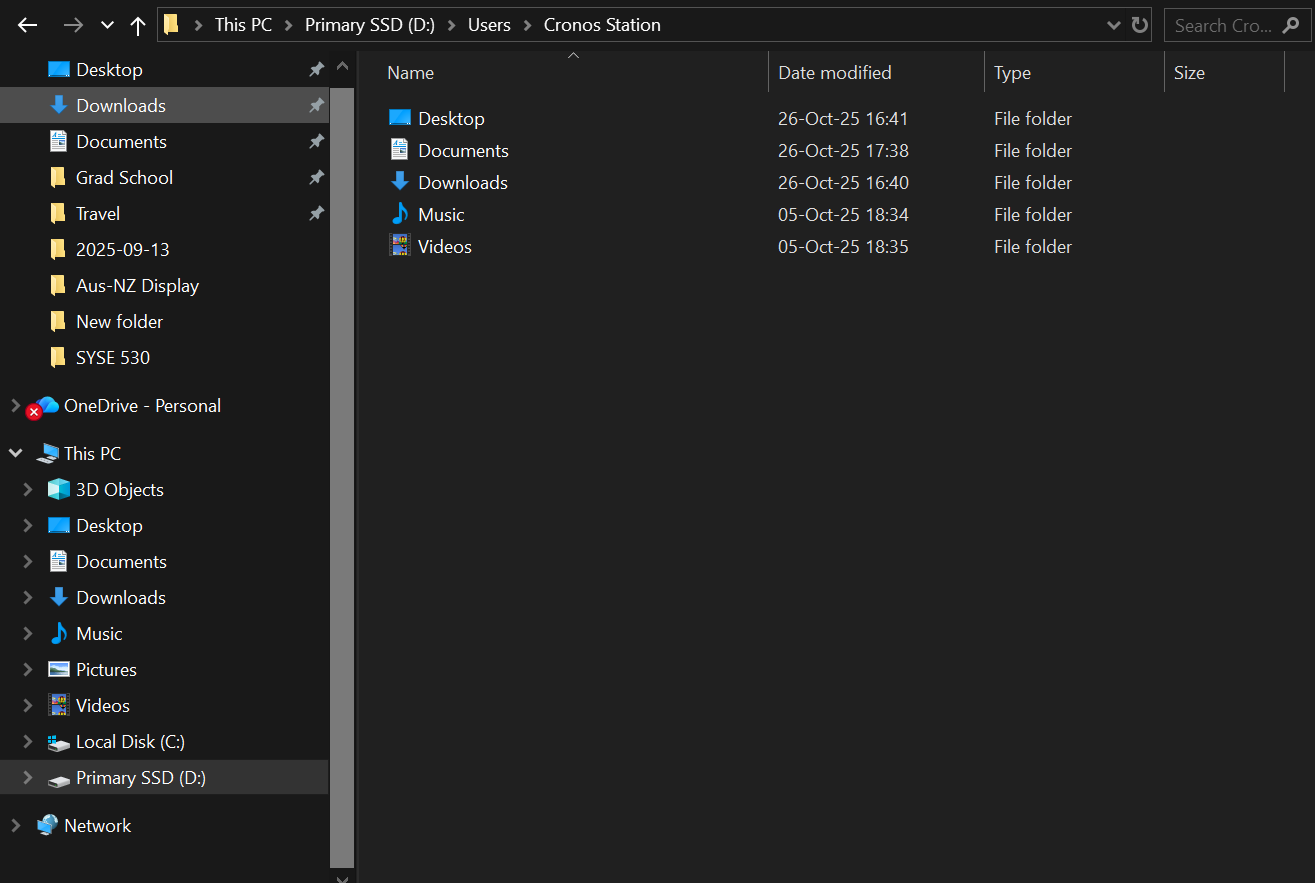Sort by the Type column header

[1074, 72]
